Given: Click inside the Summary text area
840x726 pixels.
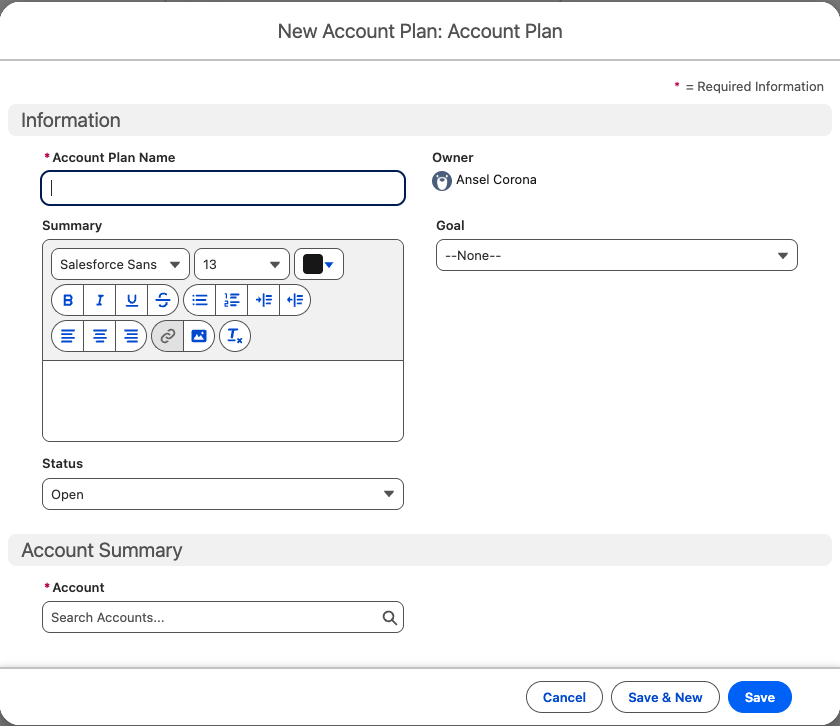Looking at the screenshot, I should point(223,401).
